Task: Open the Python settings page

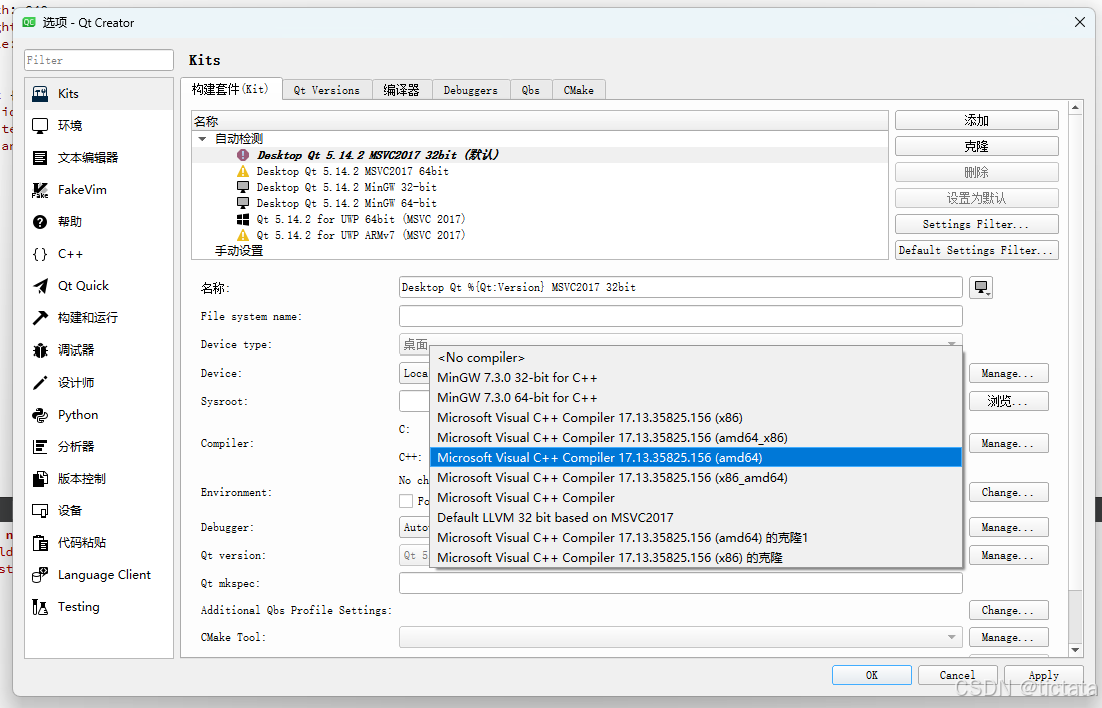Action: [75, 414]
